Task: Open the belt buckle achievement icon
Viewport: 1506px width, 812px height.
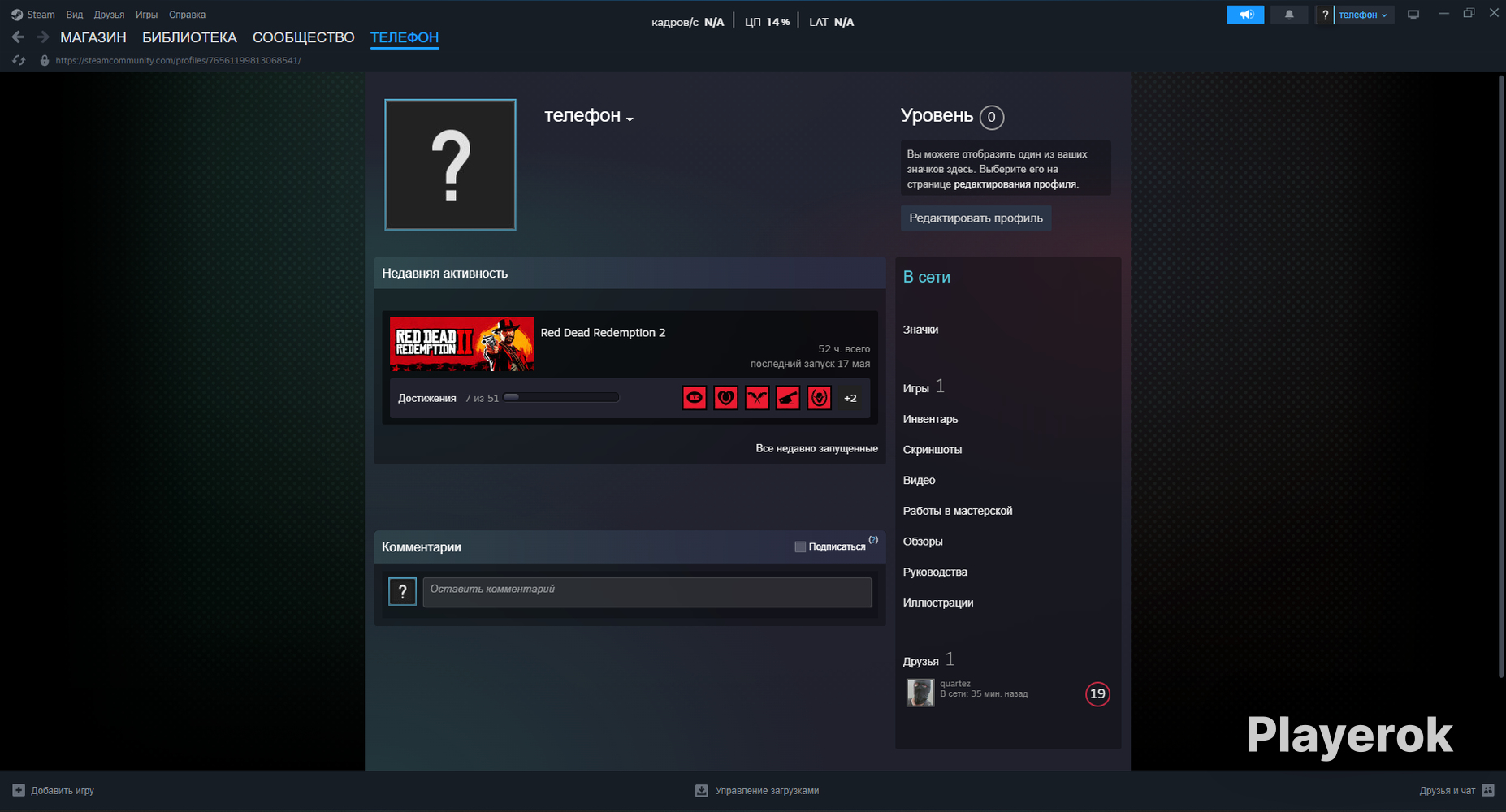Action: [695, 398]
